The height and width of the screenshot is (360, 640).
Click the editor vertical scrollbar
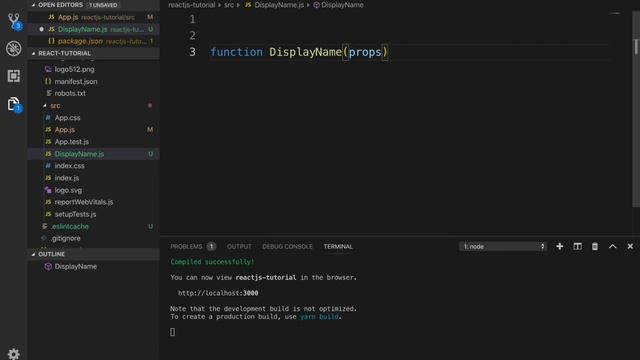tap(636, 109)
